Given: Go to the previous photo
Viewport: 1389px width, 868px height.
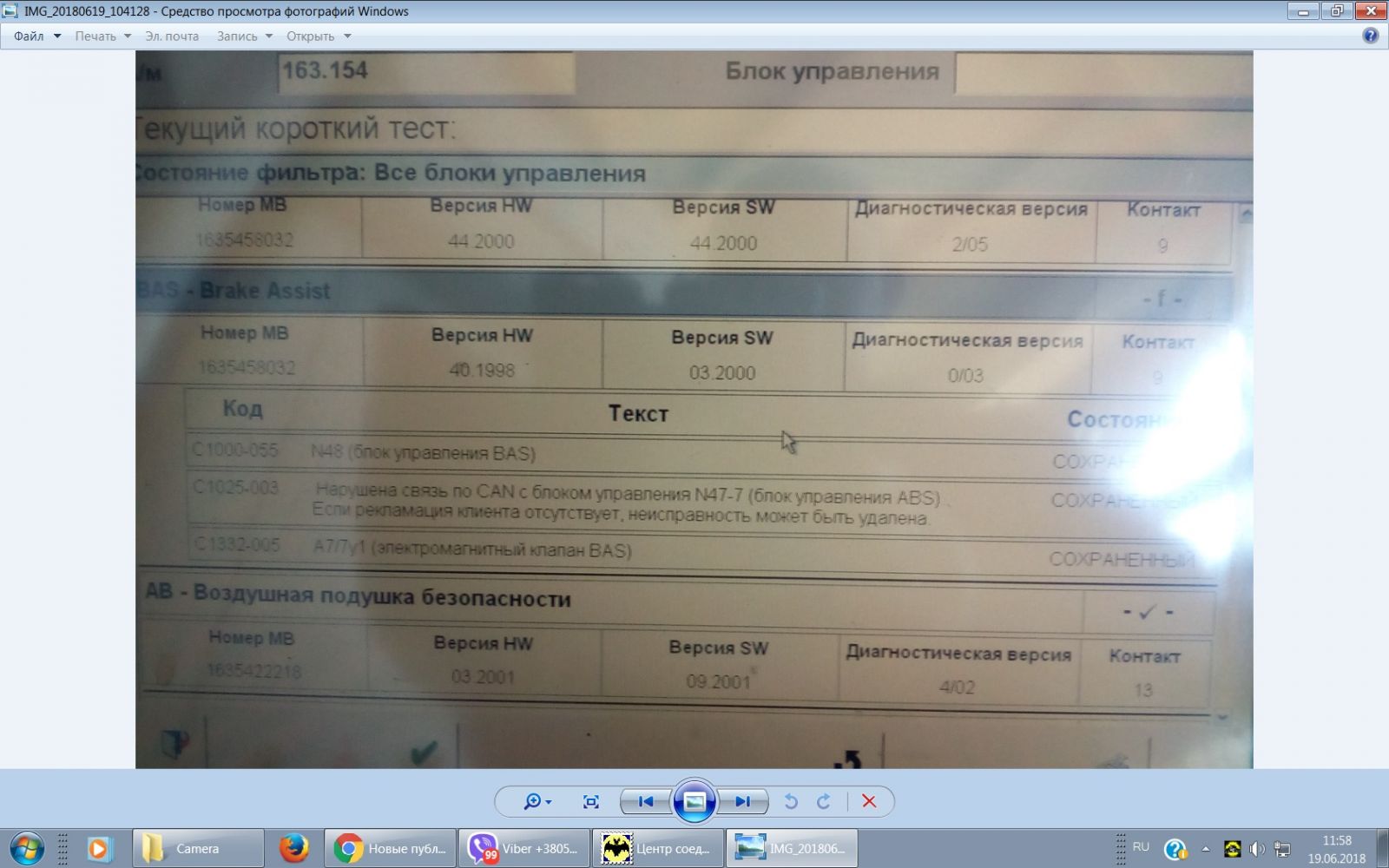Looking at the screenshot, I should tap(646, 802).
